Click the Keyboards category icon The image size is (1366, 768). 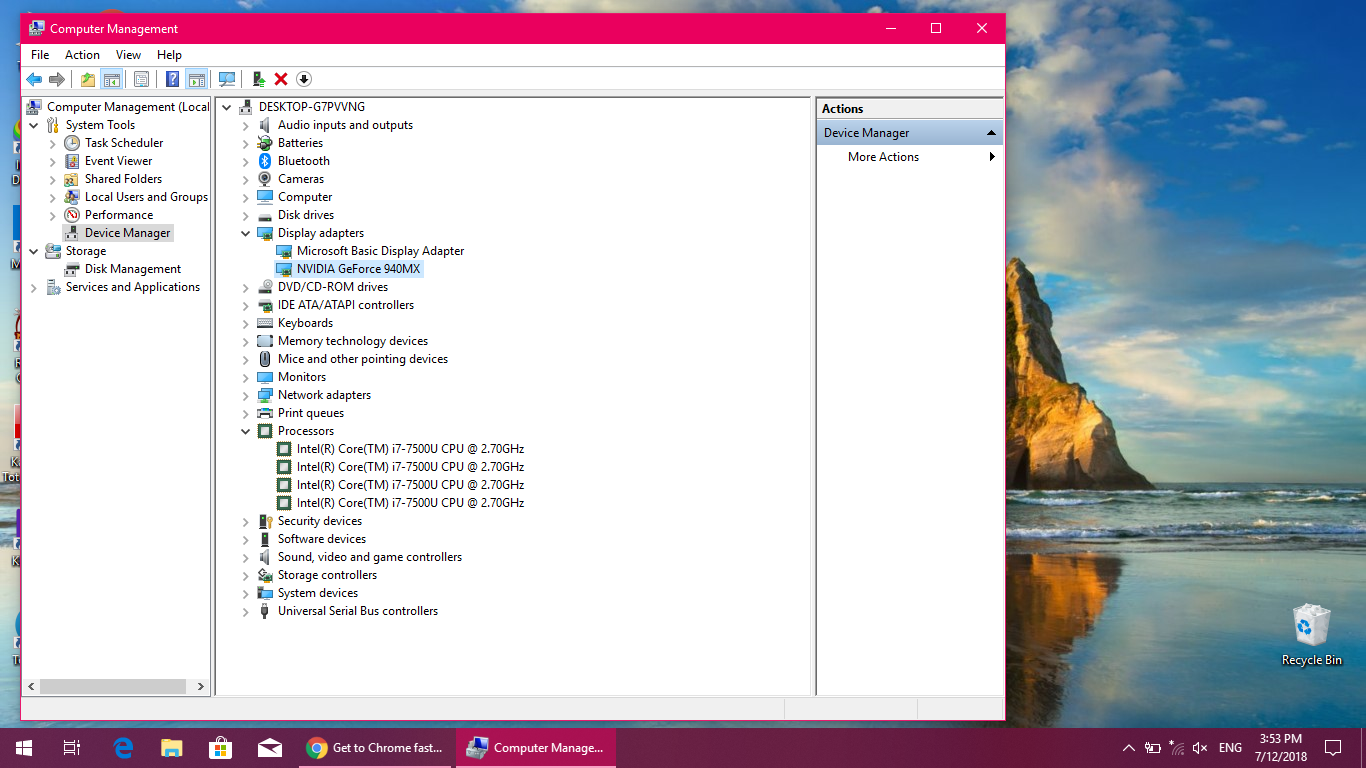pos(265,323)
